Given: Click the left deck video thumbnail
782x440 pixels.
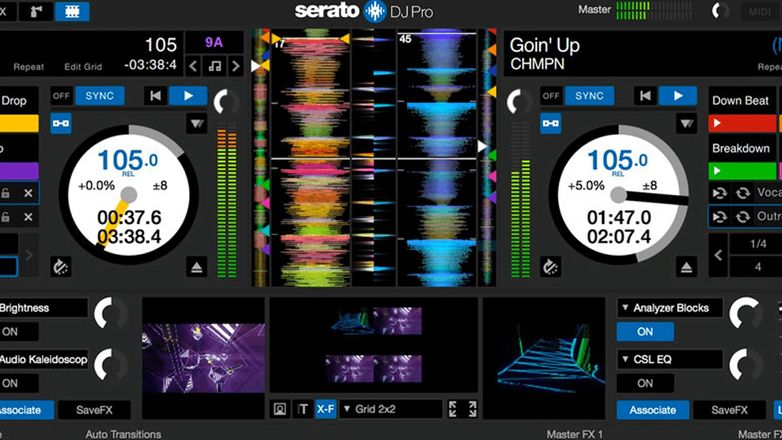Looking at the screenshot, I should coord(203,358).
